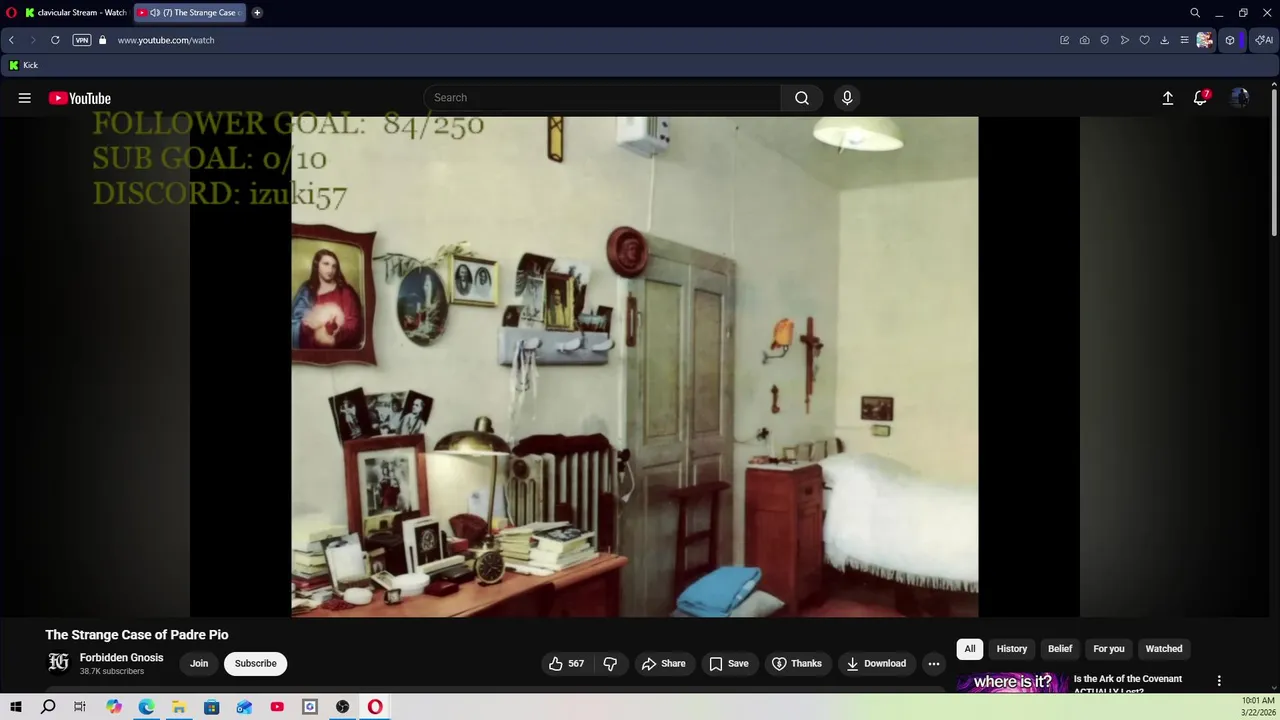
Task: Select the Watched filter chip
Action: tap(1164, 649)
